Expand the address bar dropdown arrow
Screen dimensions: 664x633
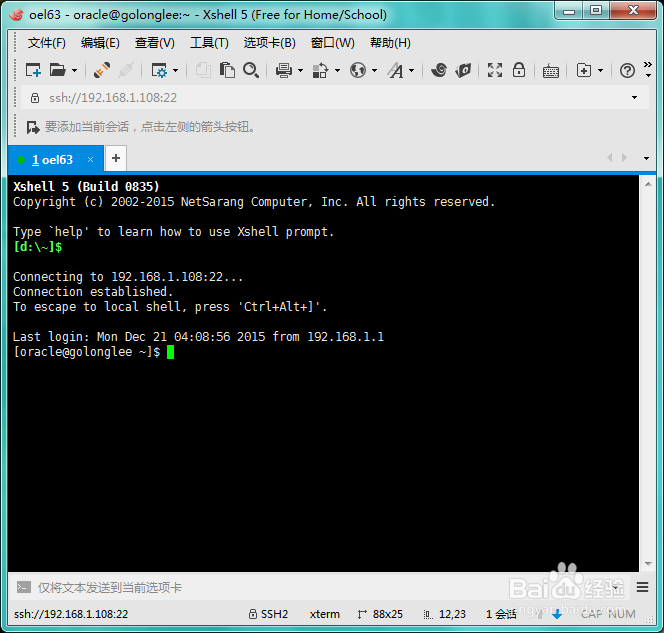(634, 98)
